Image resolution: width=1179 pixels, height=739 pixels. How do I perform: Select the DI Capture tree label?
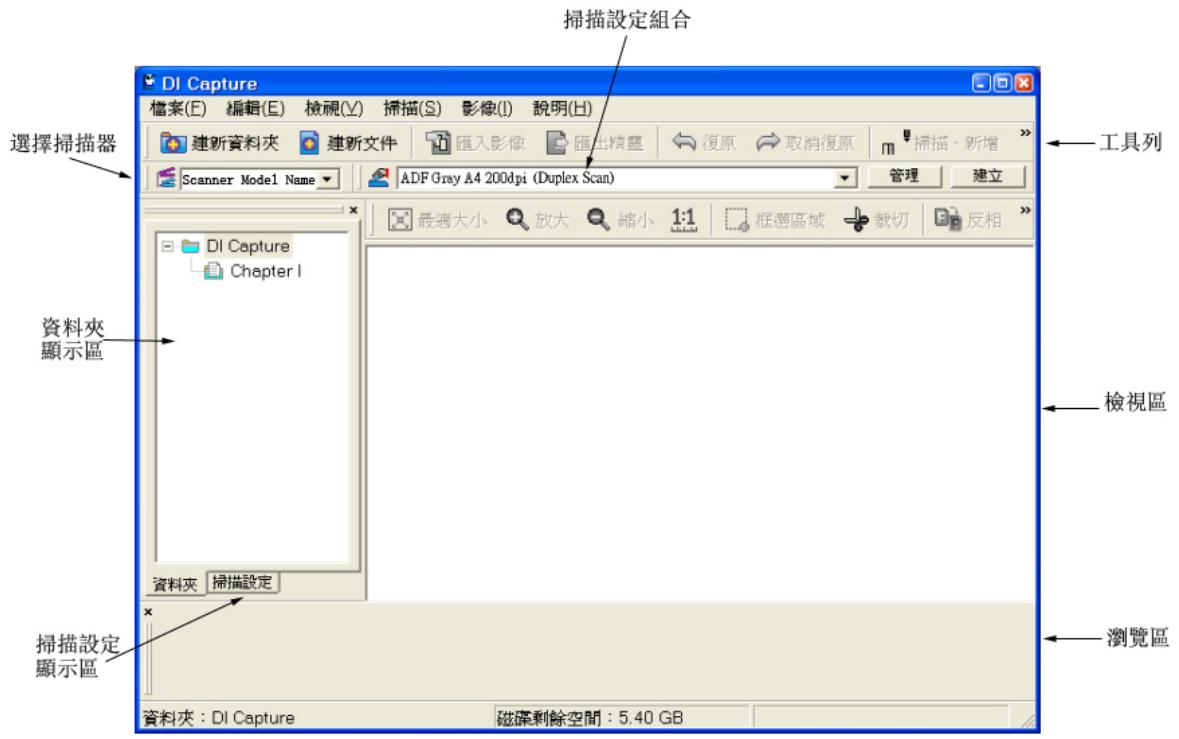pyautogui.click(x=248, y=247)
